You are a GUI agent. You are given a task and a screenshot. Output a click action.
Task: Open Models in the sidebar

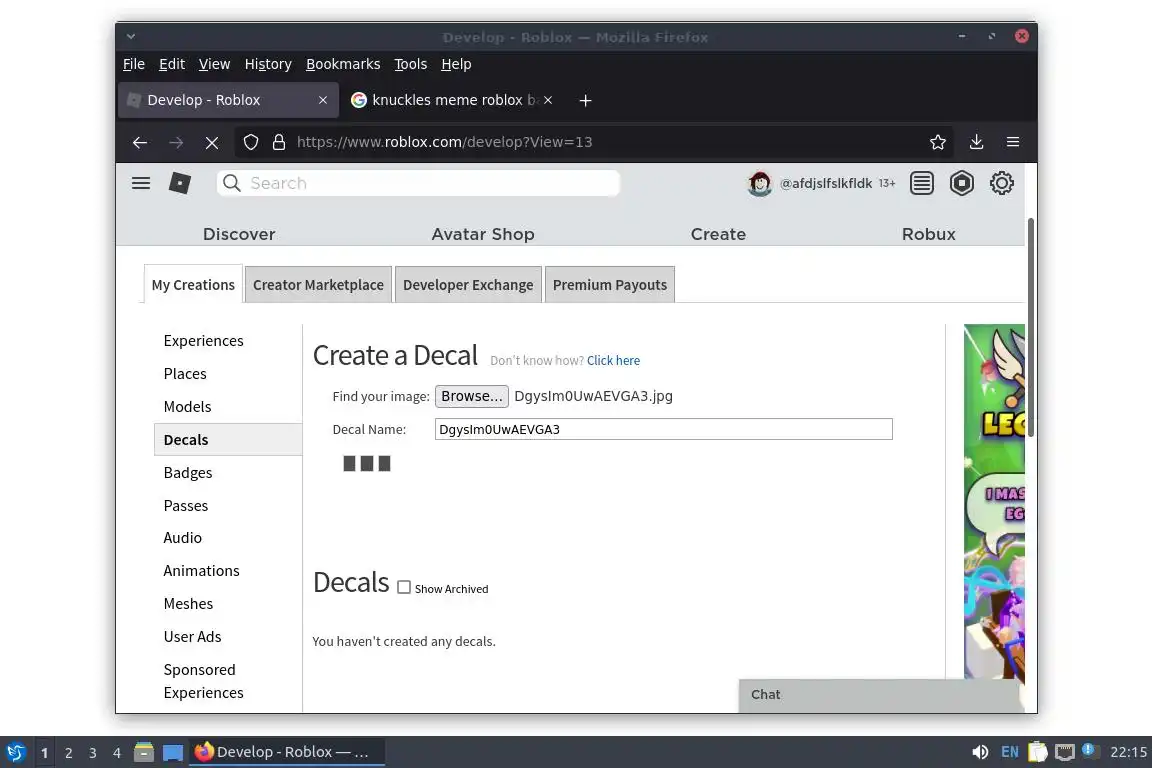187,407
